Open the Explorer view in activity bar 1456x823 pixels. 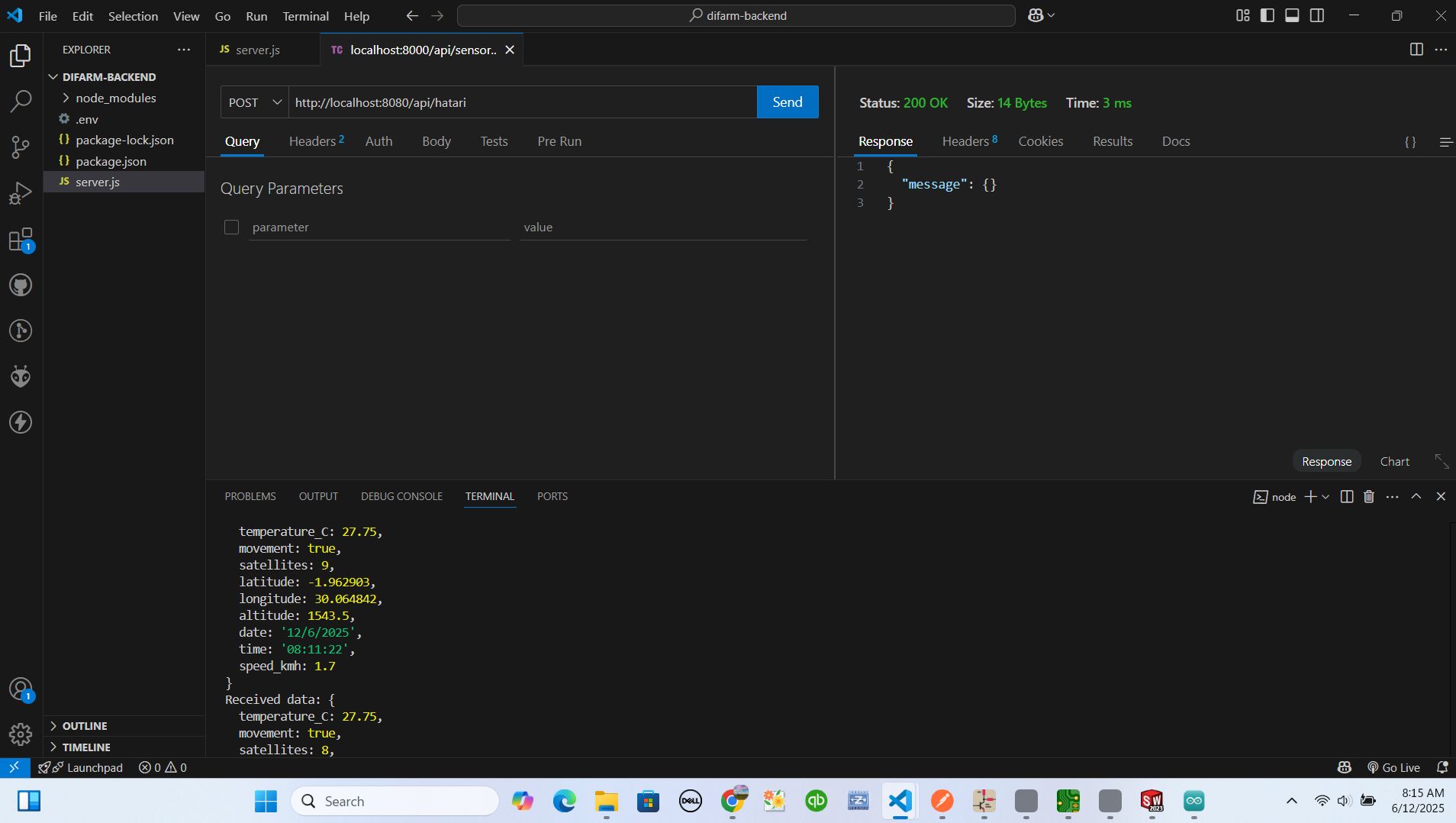(21, 56)
